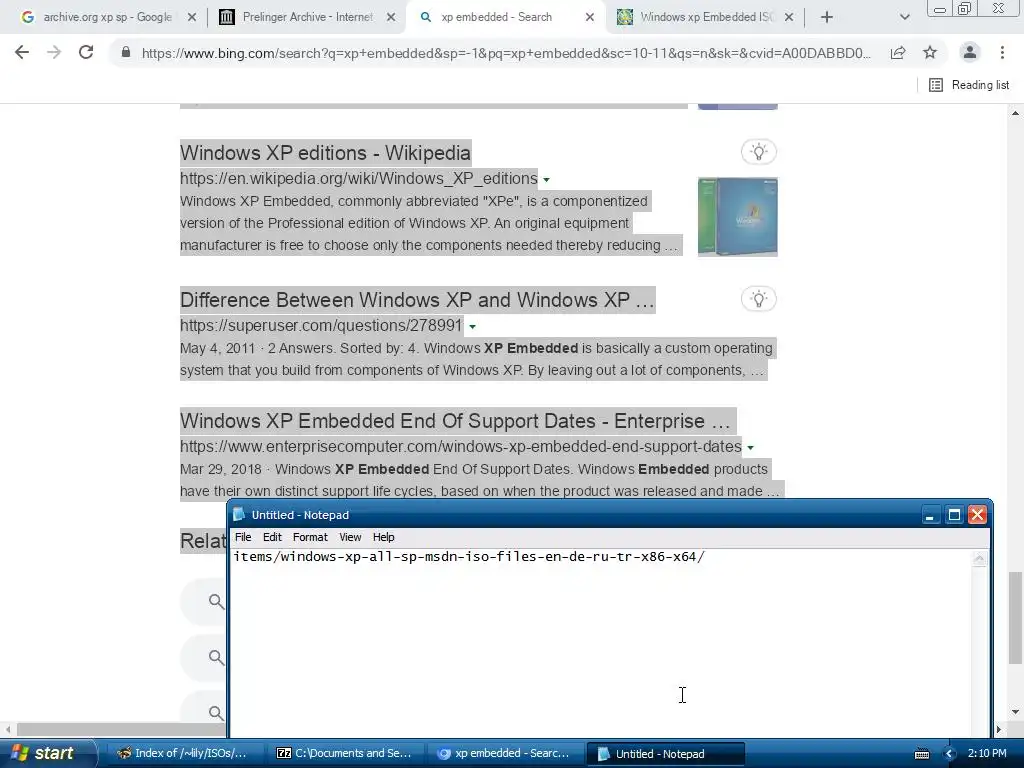Switch to the Windows xp Embedded ISO tab

click(x=705, y=17)
